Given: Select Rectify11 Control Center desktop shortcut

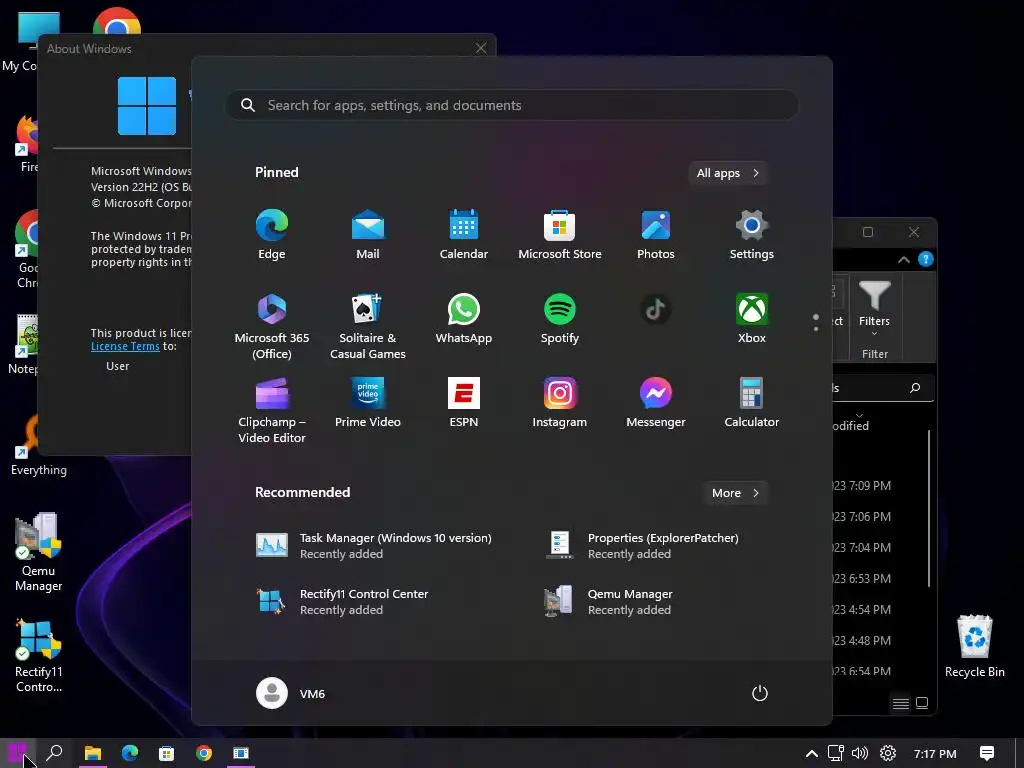Looking at the screenshot, I should (39, 654).
